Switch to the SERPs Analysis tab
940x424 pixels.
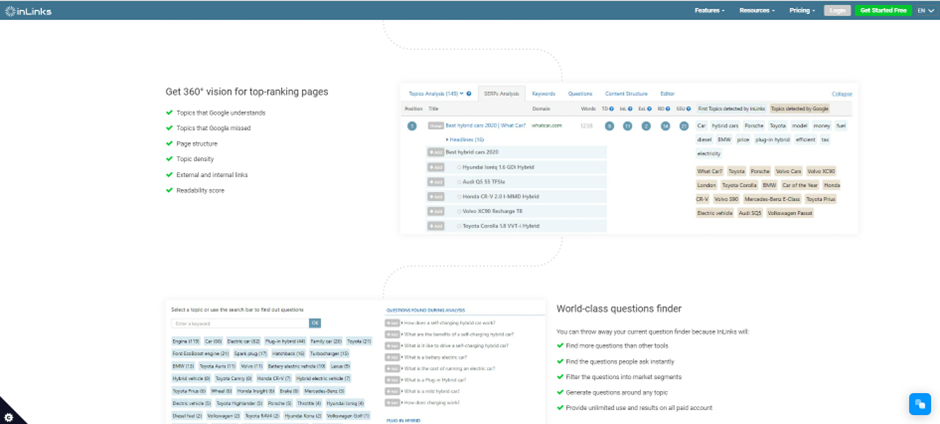501,94
